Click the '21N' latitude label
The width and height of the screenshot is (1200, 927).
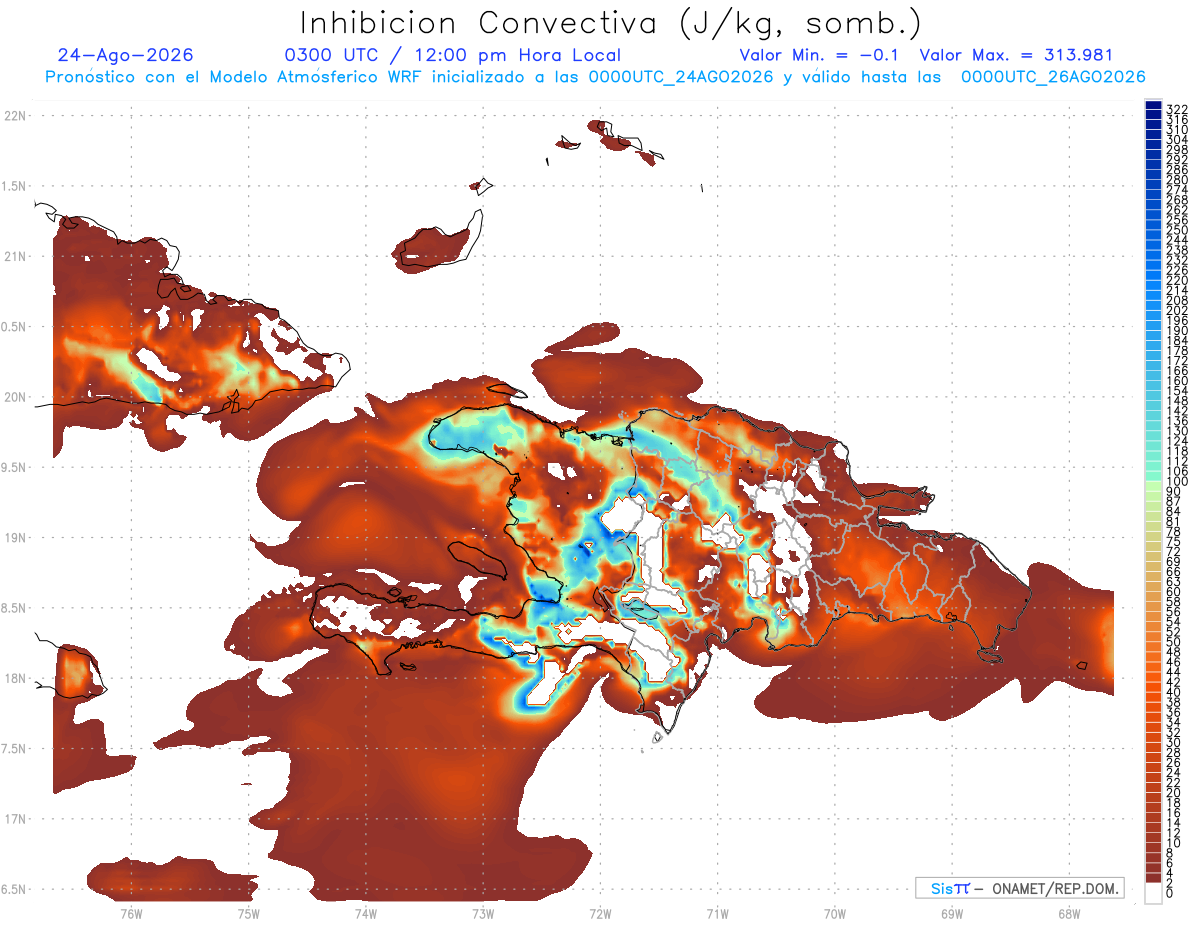pos(17,257)
